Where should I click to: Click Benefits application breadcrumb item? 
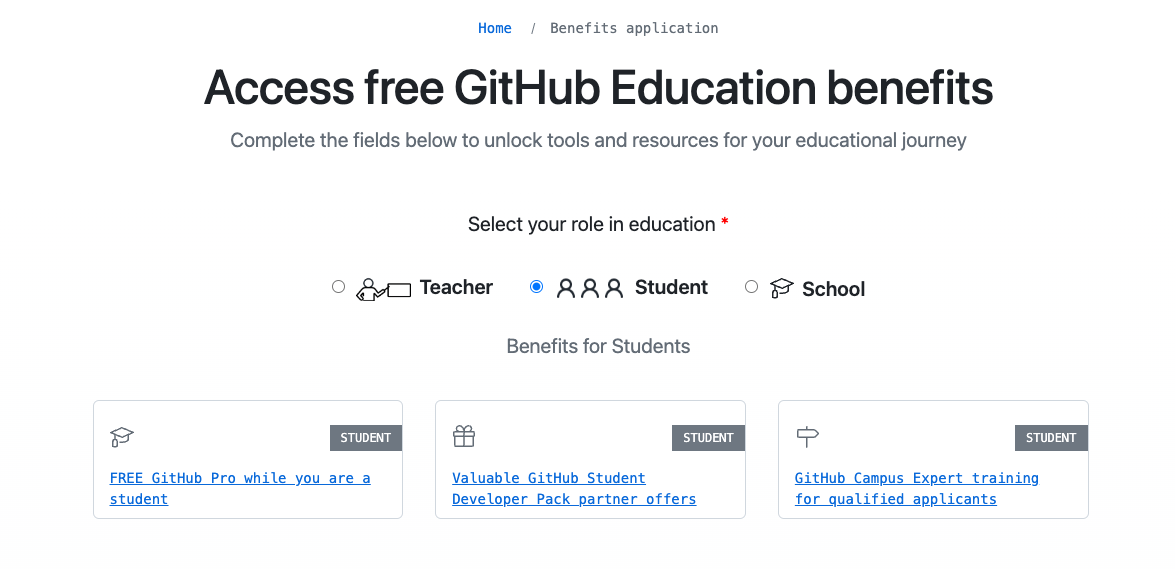(634, 28)
